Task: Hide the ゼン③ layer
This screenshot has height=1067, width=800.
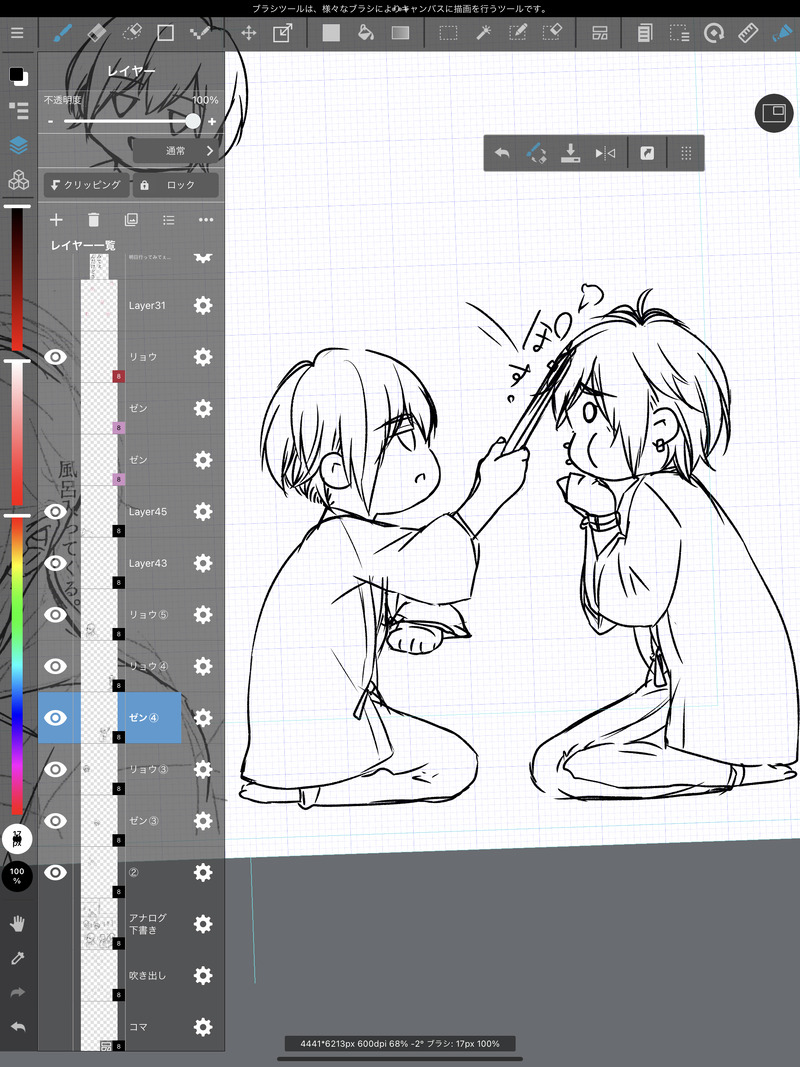Action: click(x=55, y=821)
